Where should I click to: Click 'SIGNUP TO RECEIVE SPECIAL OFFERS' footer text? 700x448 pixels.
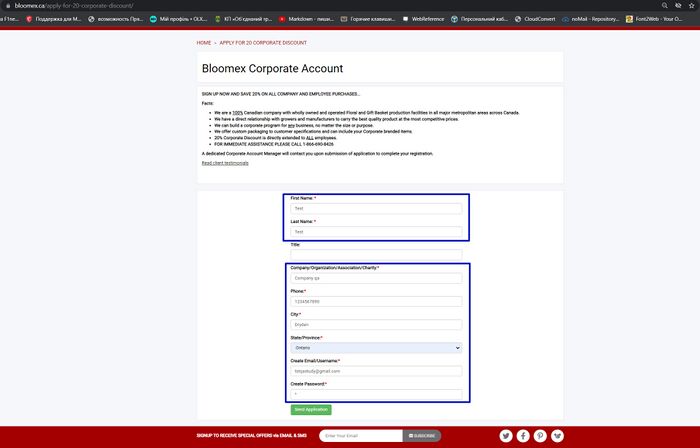pyautogui.click(x=251, y=436)
